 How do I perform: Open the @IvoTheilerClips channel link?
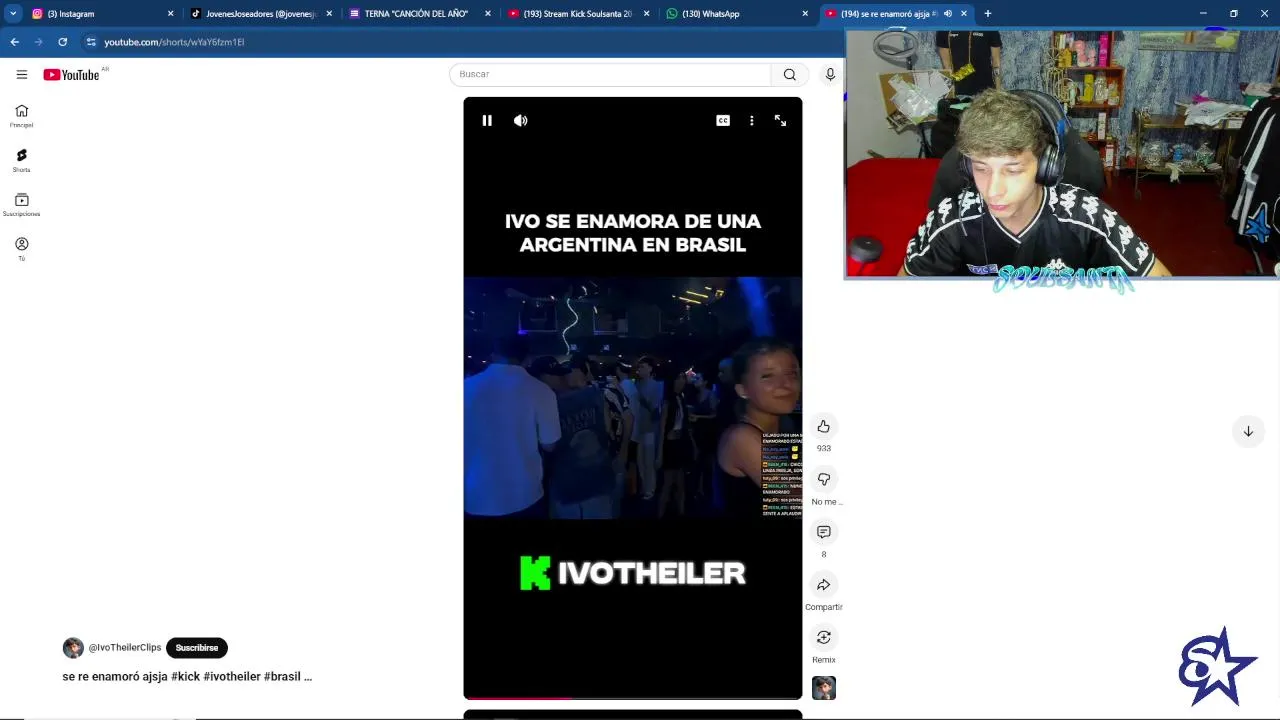click(x=125, y=648)
